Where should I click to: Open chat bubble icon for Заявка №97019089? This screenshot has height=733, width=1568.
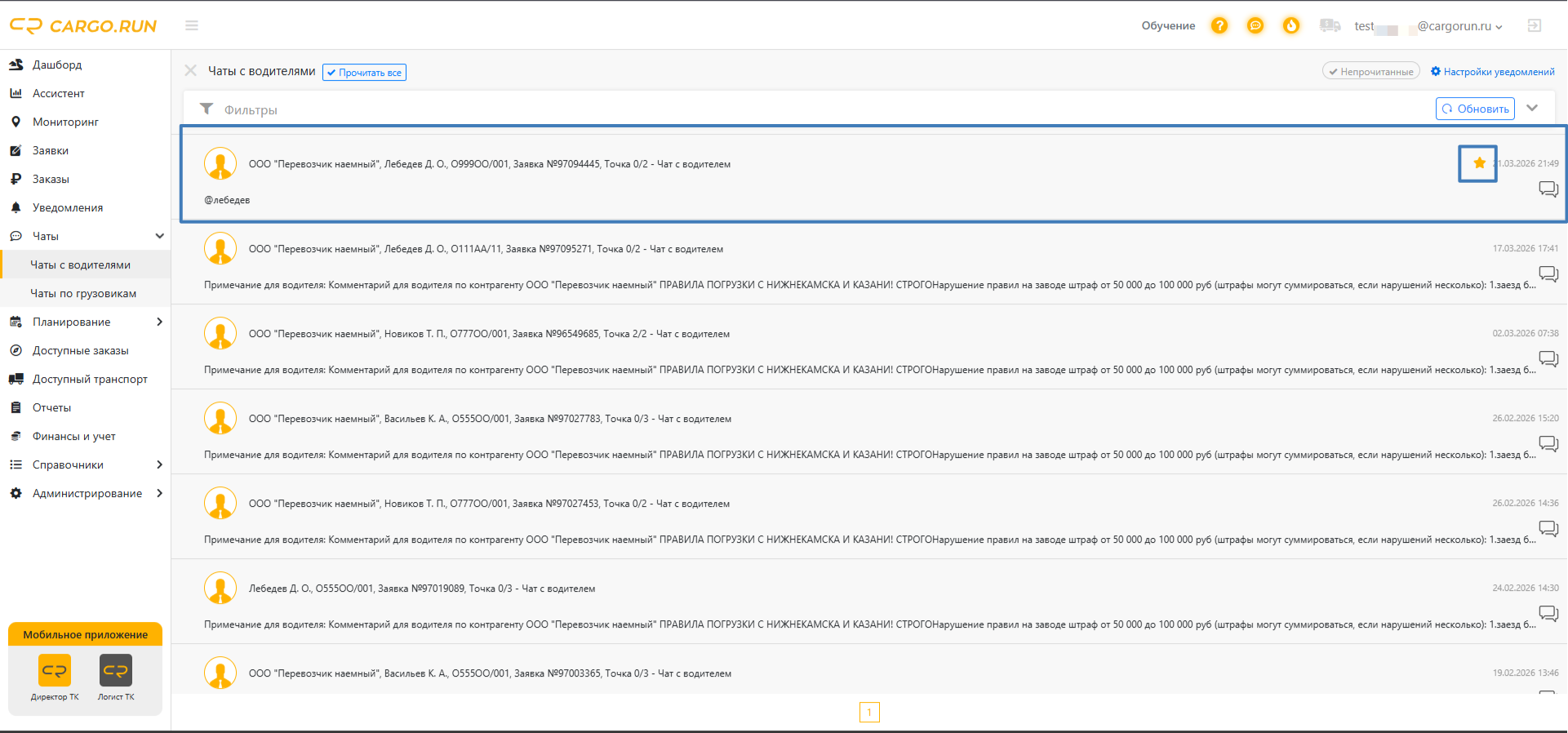pyautogui.click(x=1548, y=614)
